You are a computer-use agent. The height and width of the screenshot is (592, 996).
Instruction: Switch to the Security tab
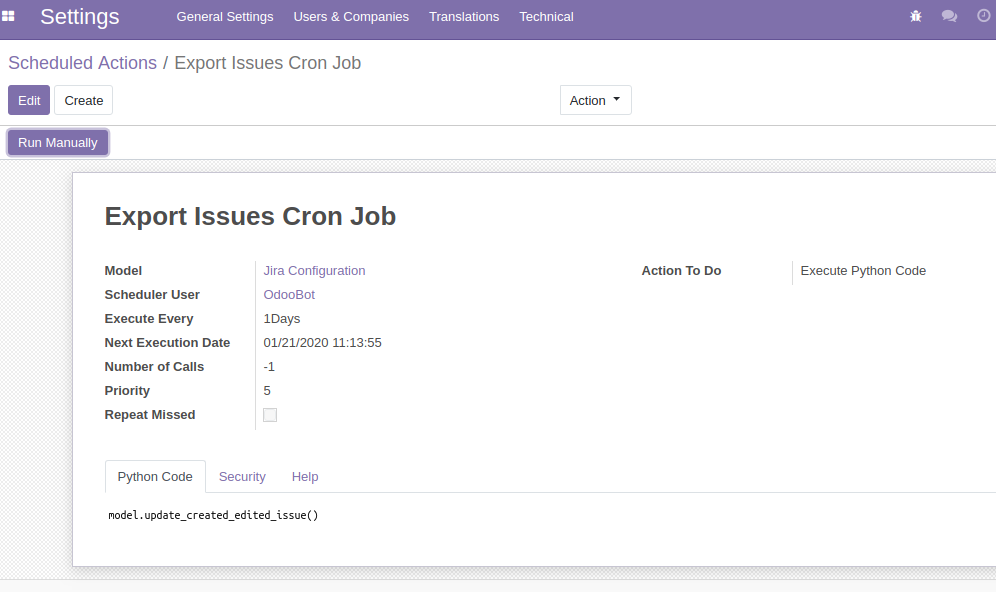tap(242, 477)
